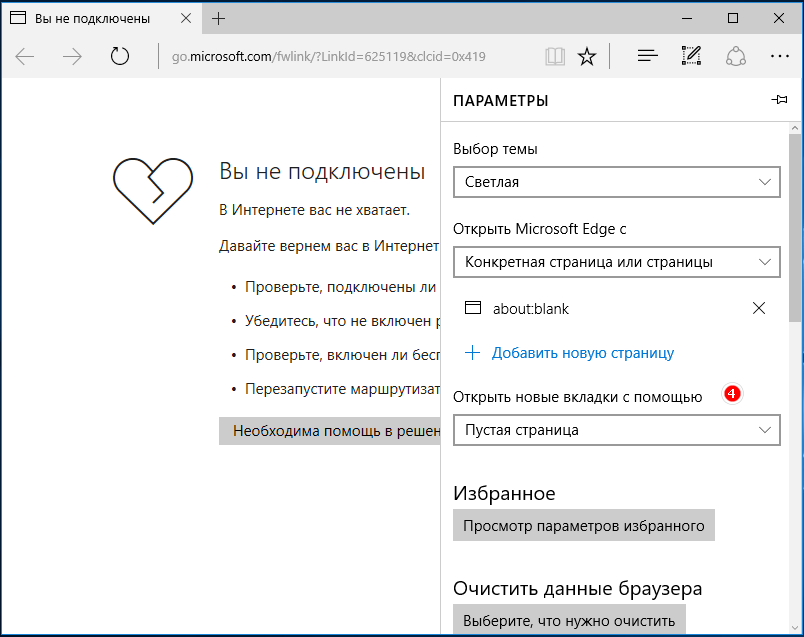
Task: Expand the 'Выбор темы' theme dropdown
Action: coord(616,182)
